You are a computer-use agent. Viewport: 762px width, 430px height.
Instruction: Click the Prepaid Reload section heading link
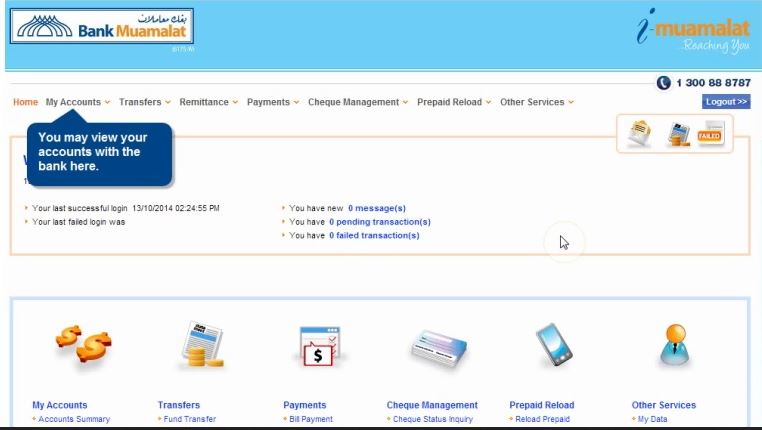542,405
